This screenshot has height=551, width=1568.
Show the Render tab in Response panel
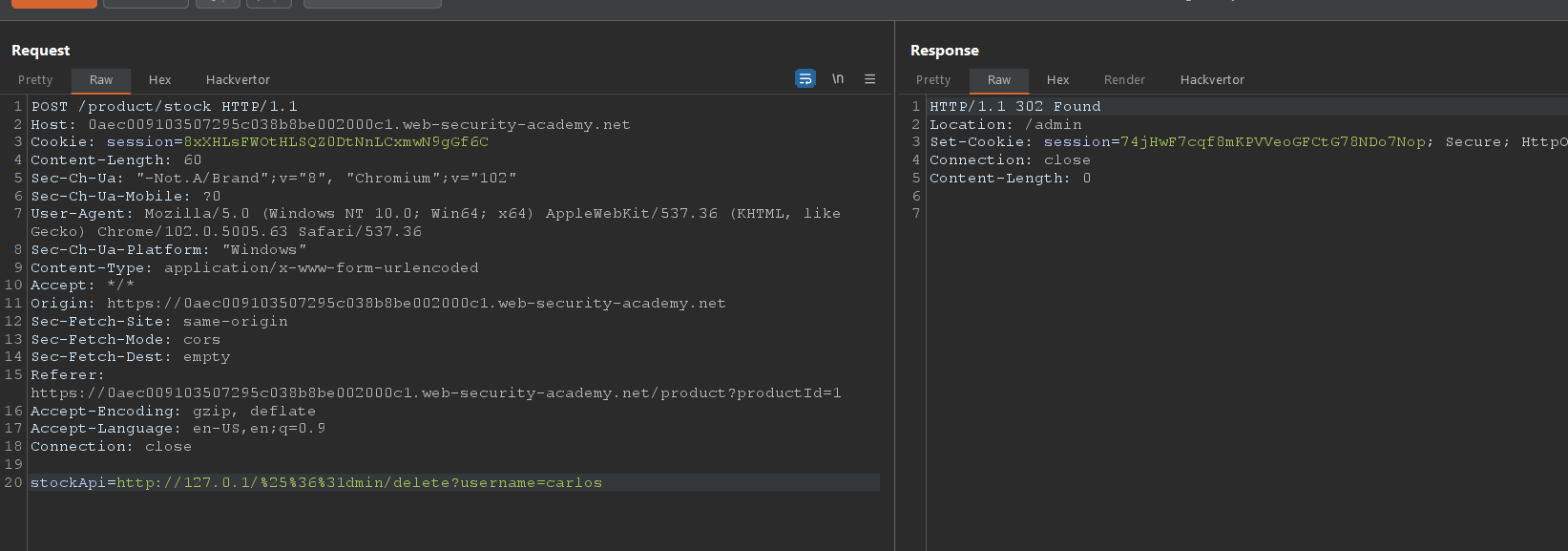tap(1123, 80)
